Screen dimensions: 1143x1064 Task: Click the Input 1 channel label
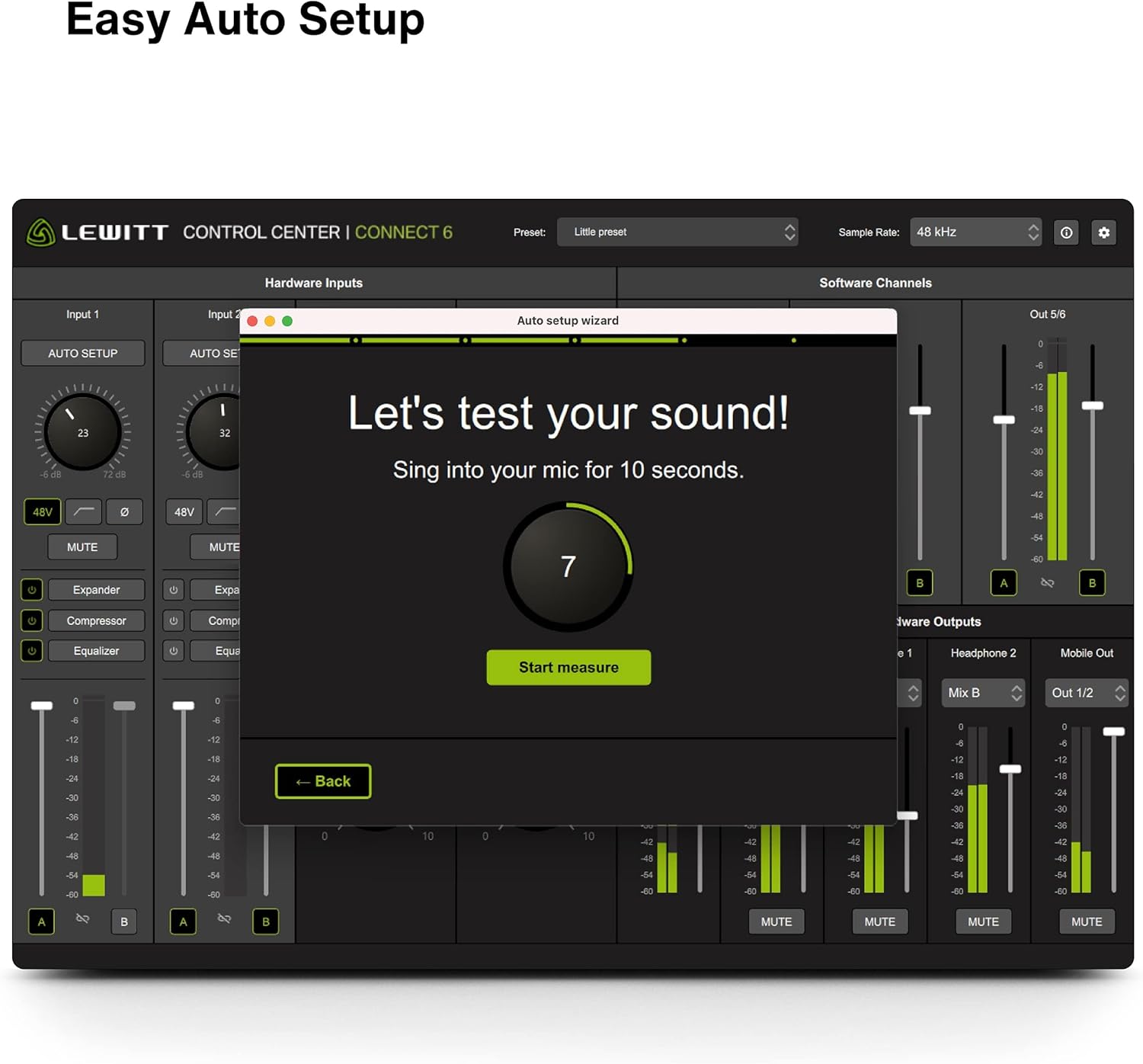(x=82, y=314)
